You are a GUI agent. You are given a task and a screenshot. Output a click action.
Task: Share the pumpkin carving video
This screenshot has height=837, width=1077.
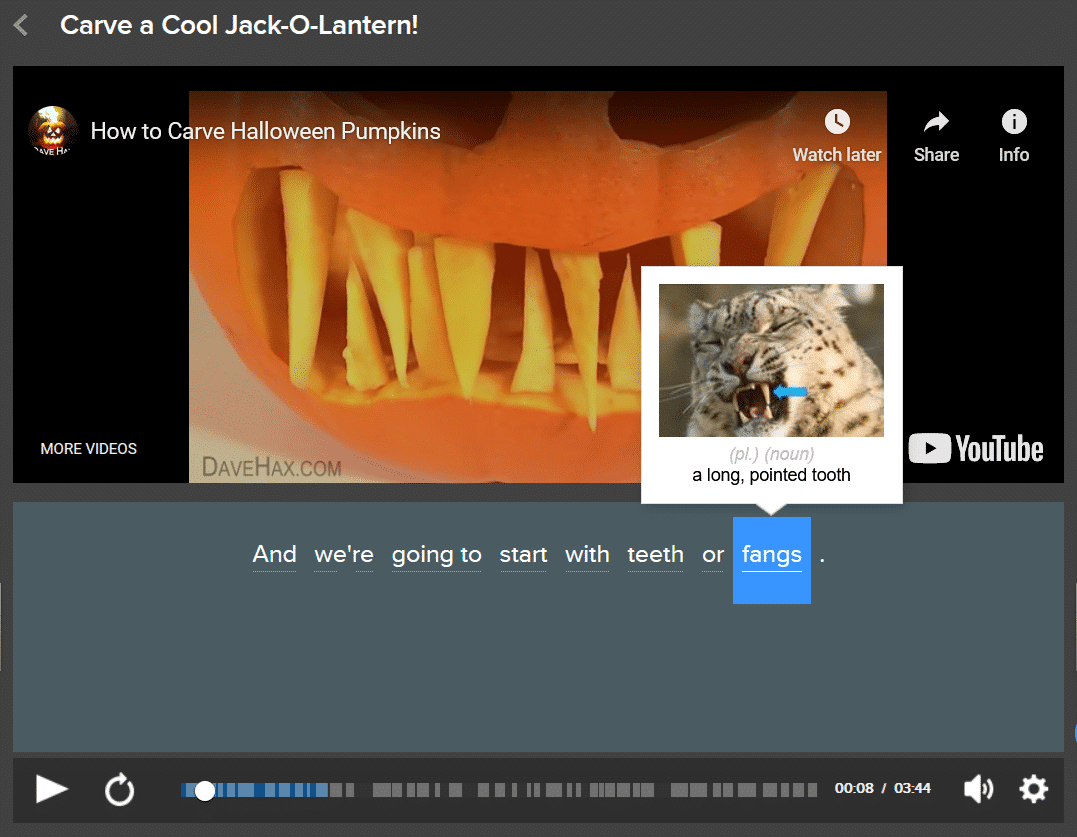pyautogui.click(x=936, y=135)
